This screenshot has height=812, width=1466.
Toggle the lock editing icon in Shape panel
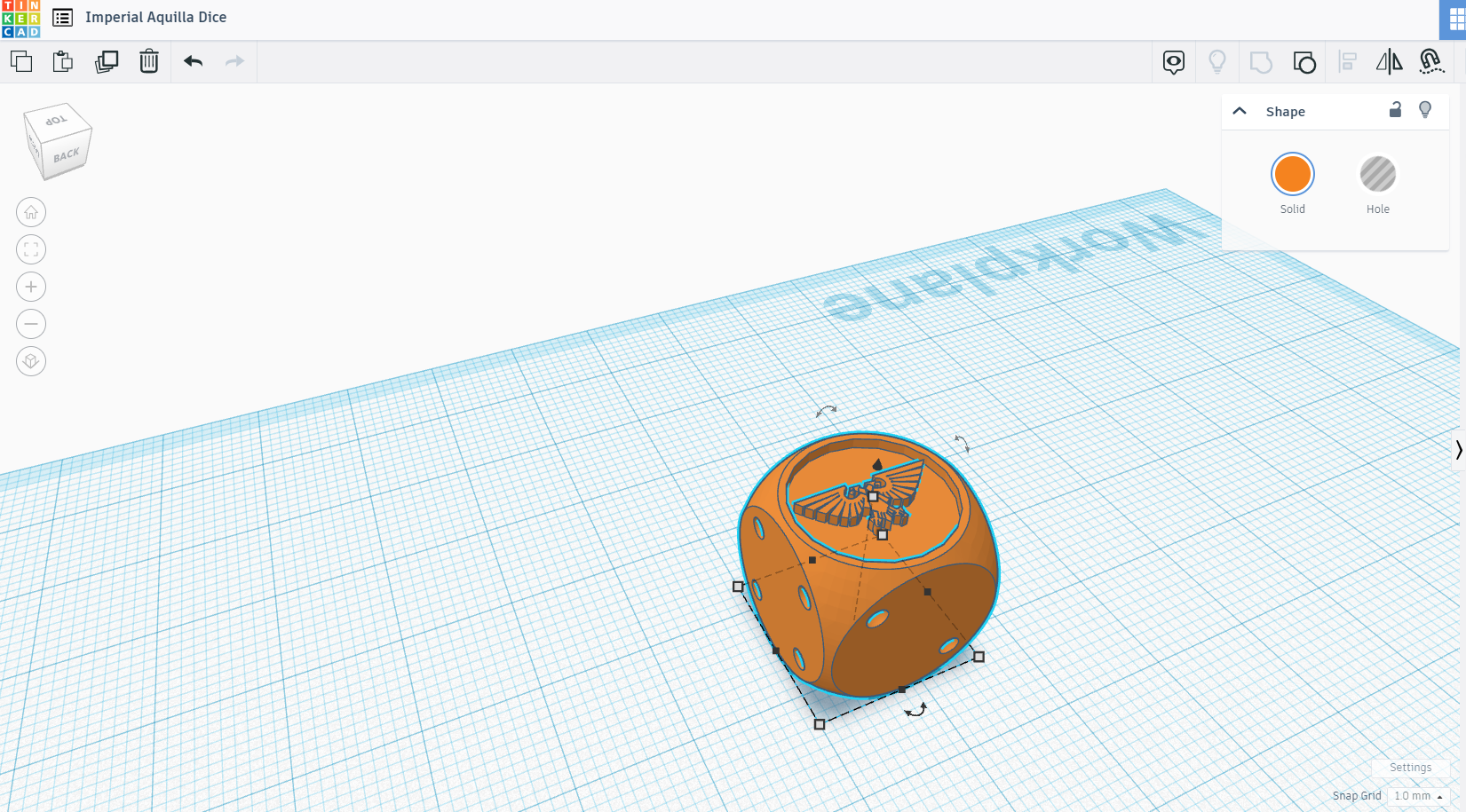(1395, 109)
